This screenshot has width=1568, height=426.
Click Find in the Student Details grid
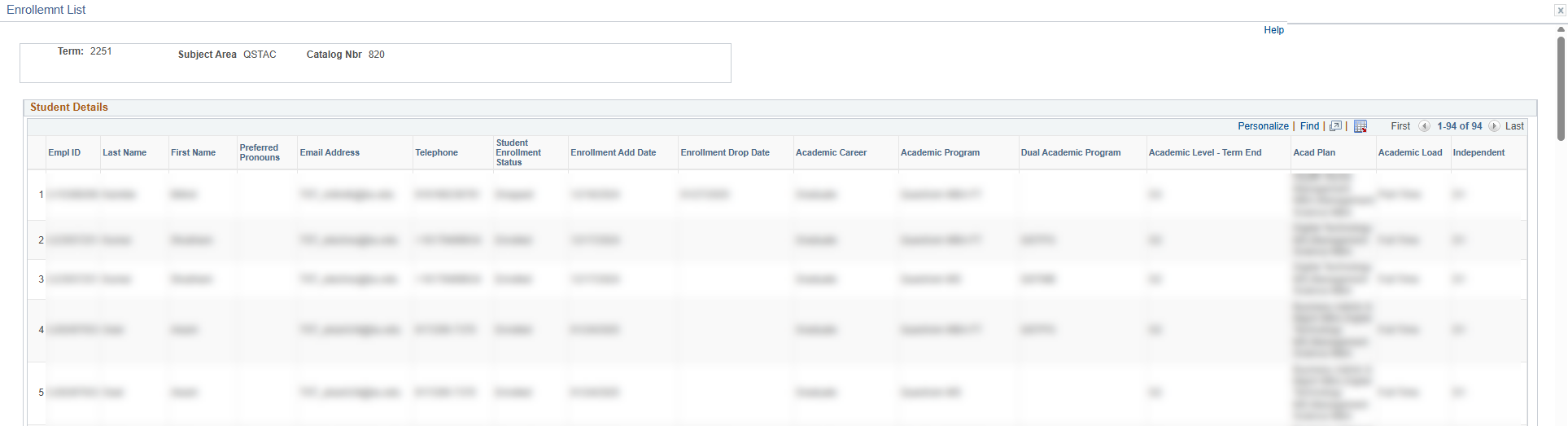point(1309,126)
